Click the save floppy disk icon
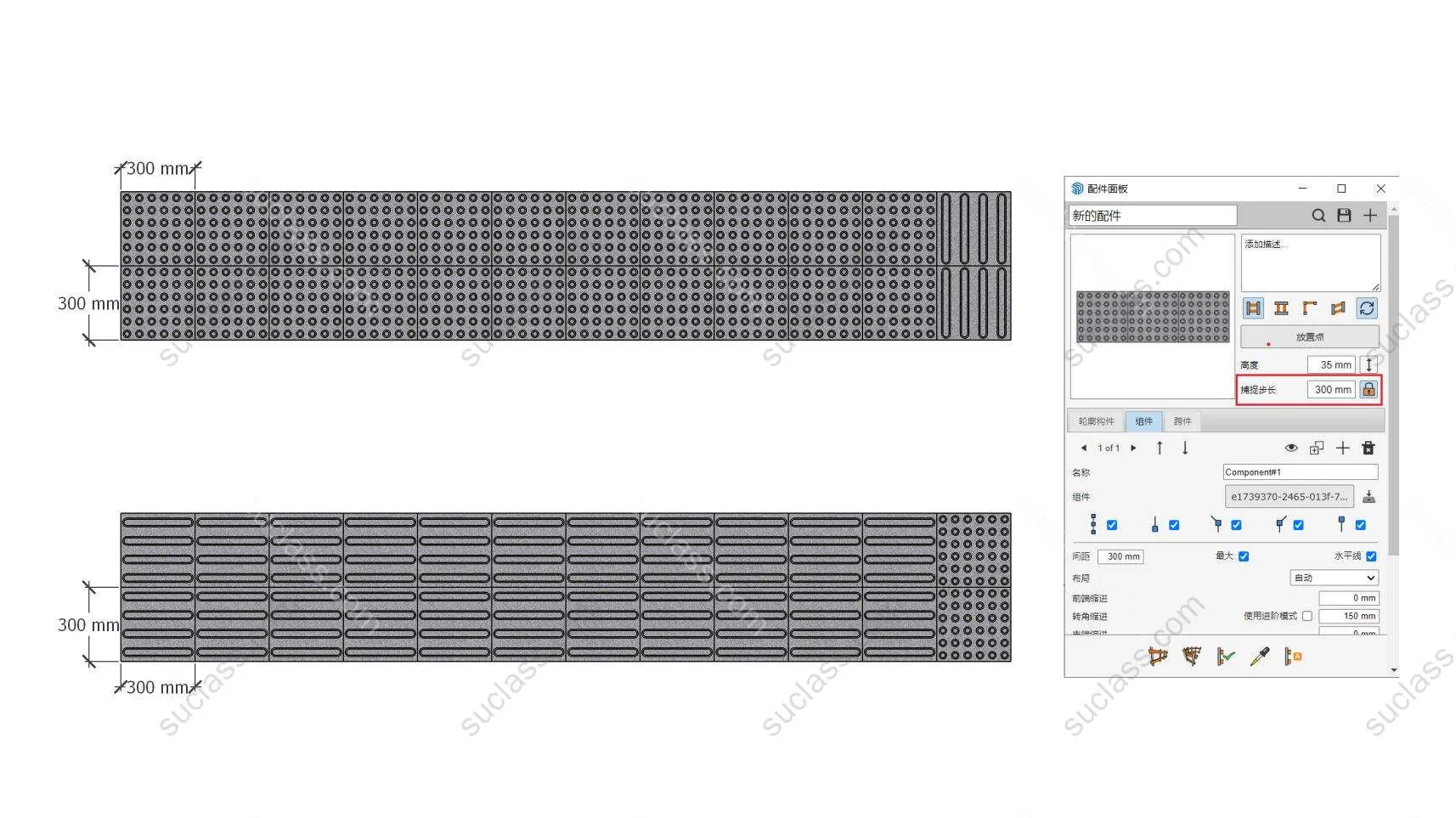Viewport: 1456px width, 818px height. (1344, 216)
